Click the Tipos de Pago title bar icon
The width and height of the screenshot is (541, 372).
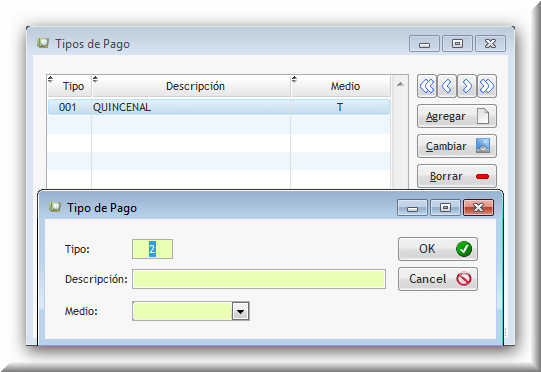(43, 43)
